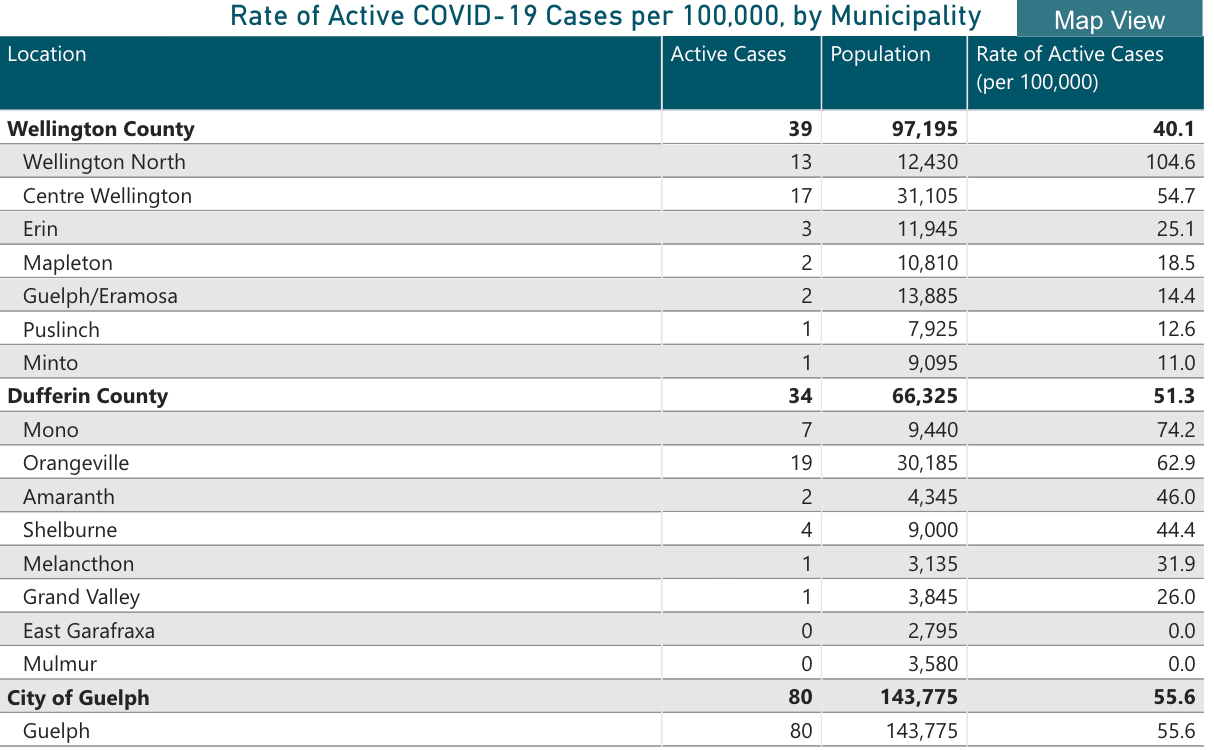The image size is (1214, 750).
Task: Click on Mapleton in the table
Action: [68, 263]
